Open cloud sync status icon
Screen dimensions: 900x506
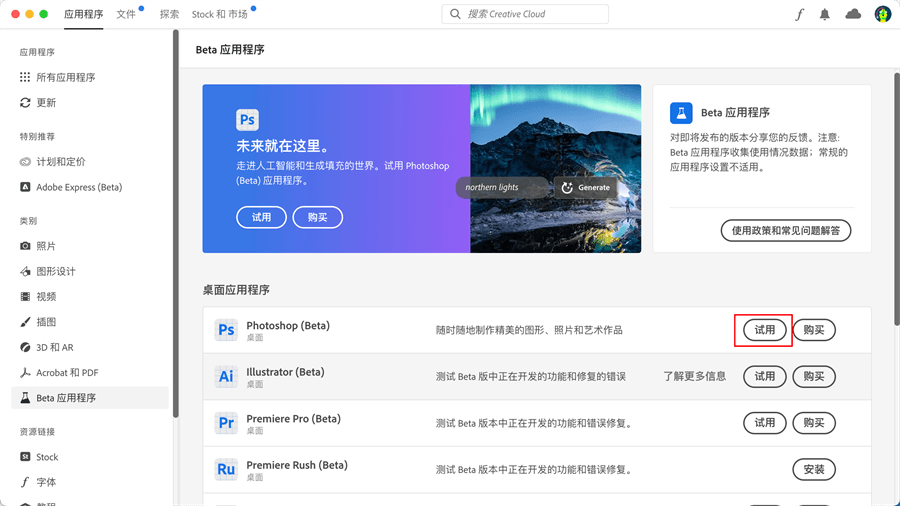coord(853,14)
